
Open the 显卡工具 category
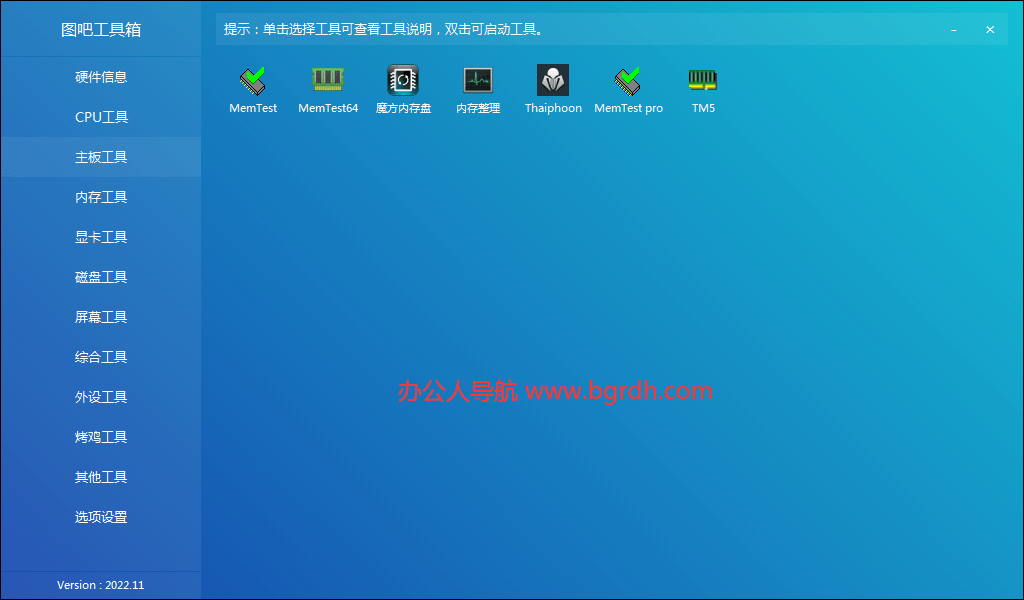click(100, 237)
